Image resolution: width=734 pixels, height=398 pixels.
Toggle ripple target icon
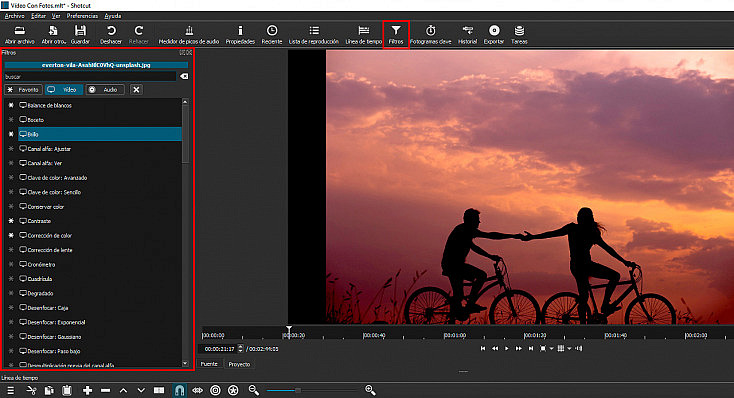[215, 390]
